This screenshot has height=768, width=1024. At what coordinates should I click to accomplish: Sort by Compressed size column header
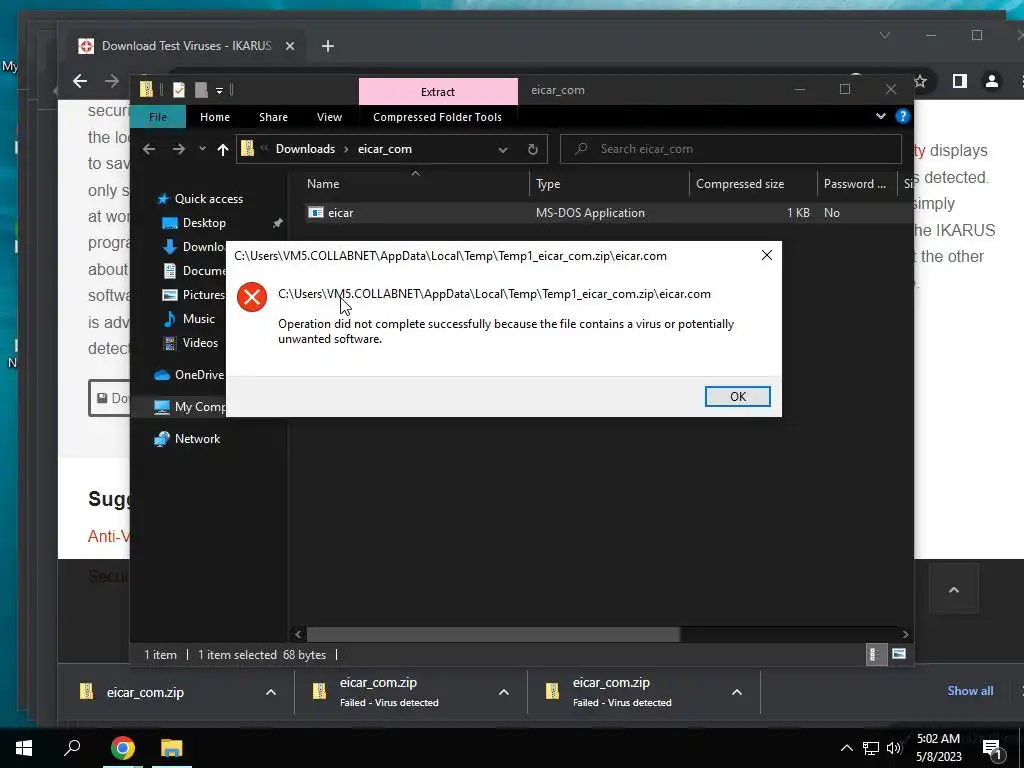[x=753, y=184]
